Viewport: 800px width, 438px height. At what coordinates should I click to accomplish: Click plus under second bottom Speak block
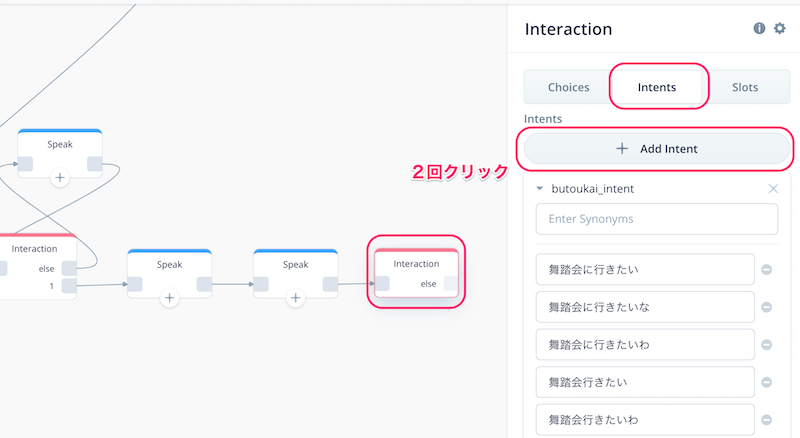click(295, 298)
